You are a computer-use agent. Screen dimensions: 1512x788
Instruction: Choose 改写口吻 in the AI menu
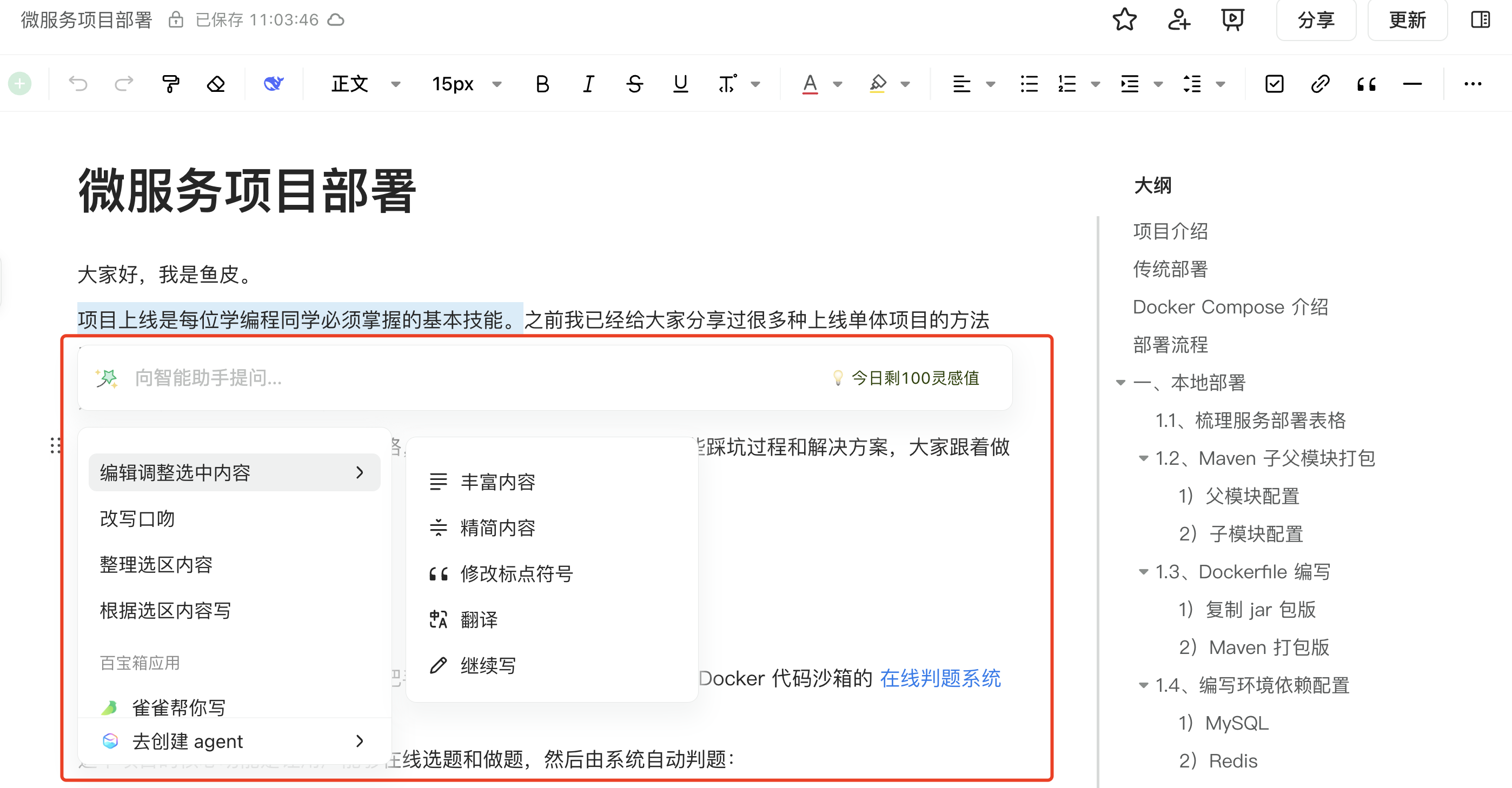[x=137, y=519]
